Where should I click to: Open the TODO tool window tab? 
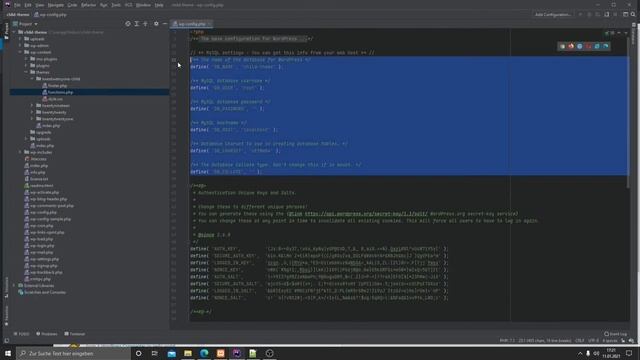(x=21, y=334)
